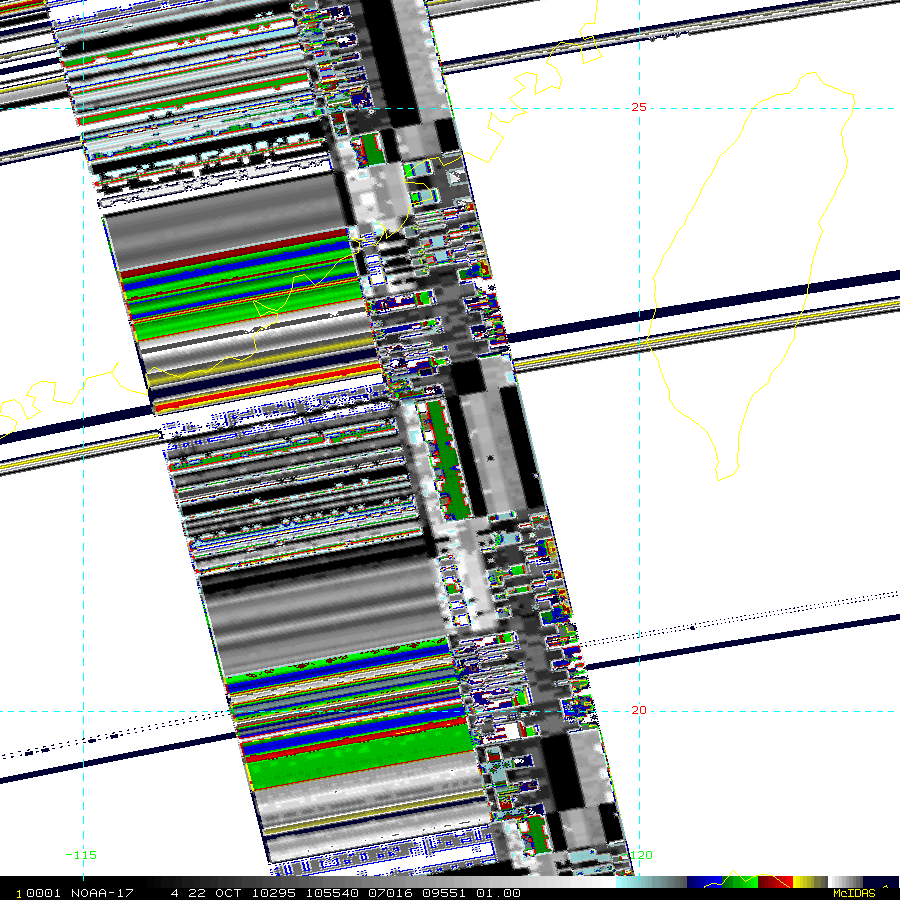Click the green longitude 120 label
The image size is (900, 900).
pos(641,855)
